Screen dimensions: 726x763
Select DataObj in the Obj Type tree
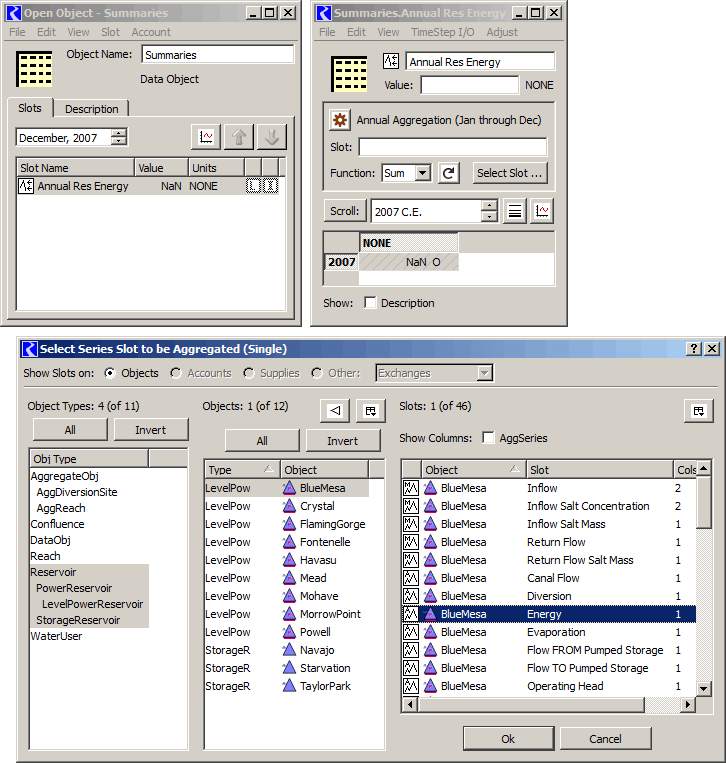(x=51, y=540)
